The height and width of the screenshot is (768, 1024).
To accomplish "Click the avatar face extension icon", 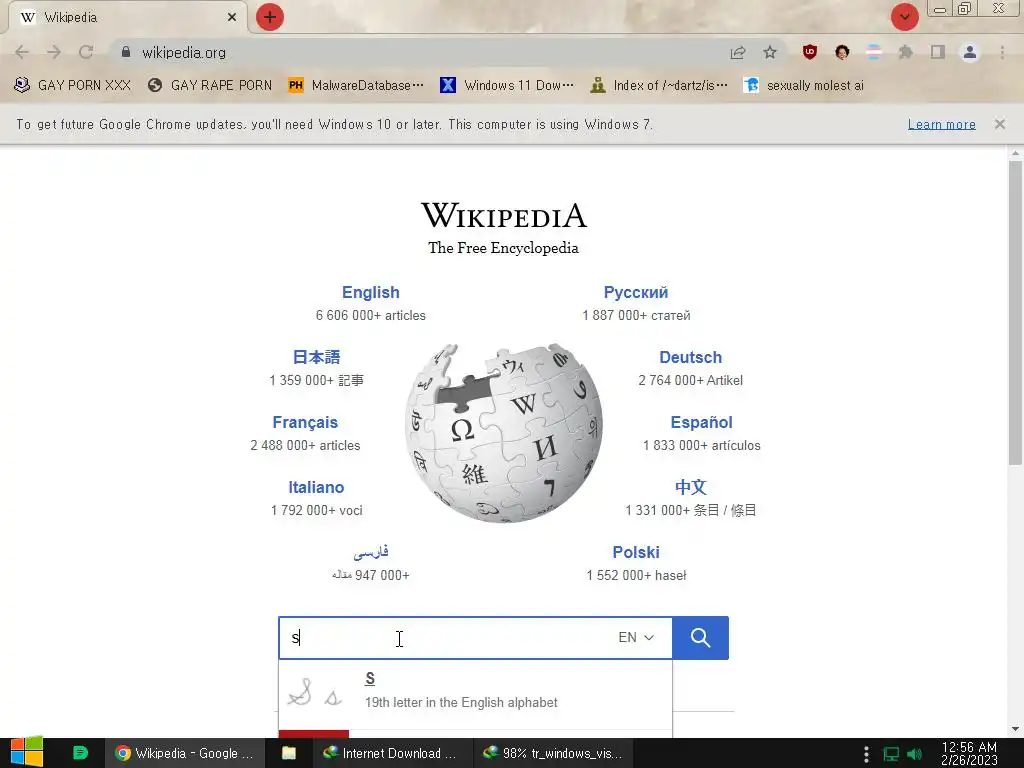I will coord(842,52).
